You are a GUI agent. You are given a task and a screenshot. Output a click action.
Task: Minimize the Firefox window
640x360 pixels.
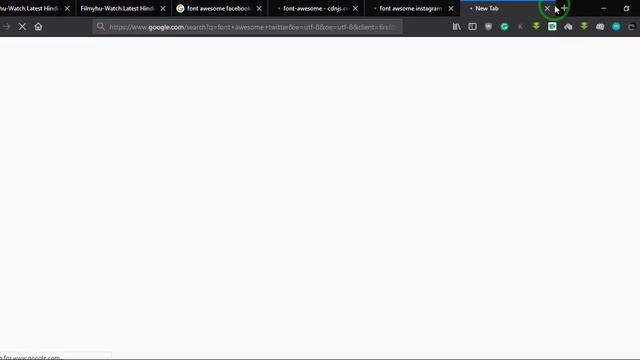point(604,8)
